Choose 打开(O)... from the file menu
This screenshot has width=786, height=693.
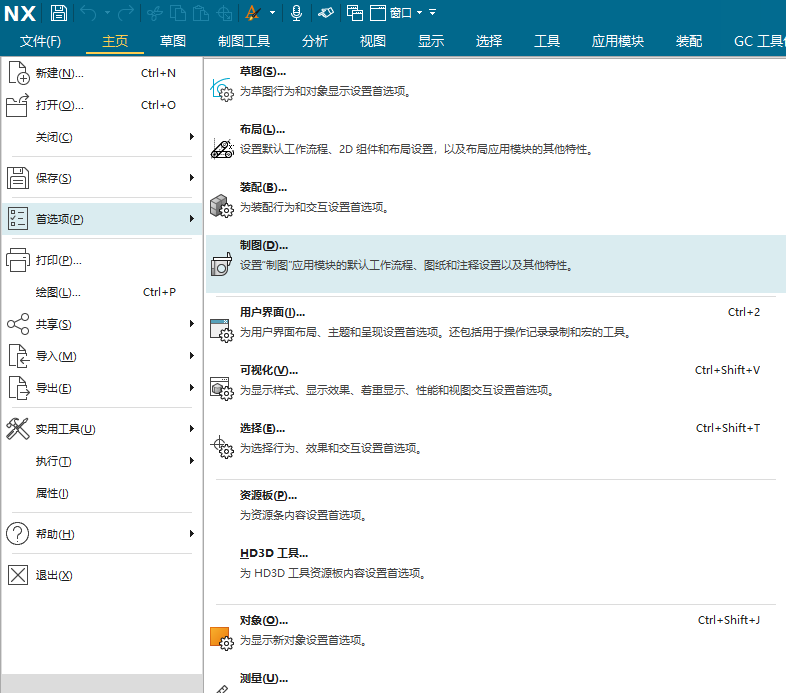(102, 105)
